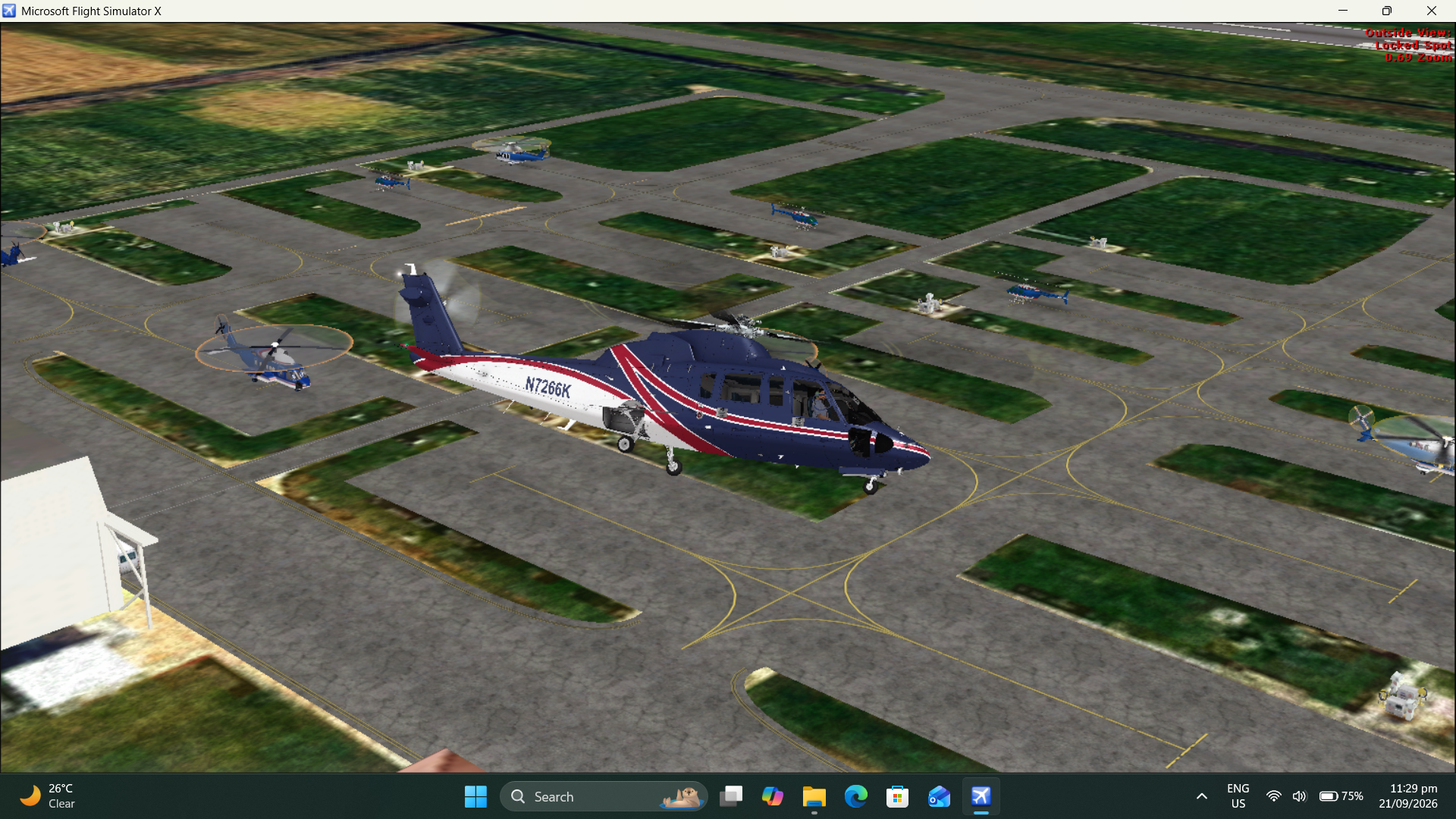Image resolution: width=1456 pixels, height=819 pixels.
Task: Select the Flight Simulator X taskbar icon
Action: [981, 796]
